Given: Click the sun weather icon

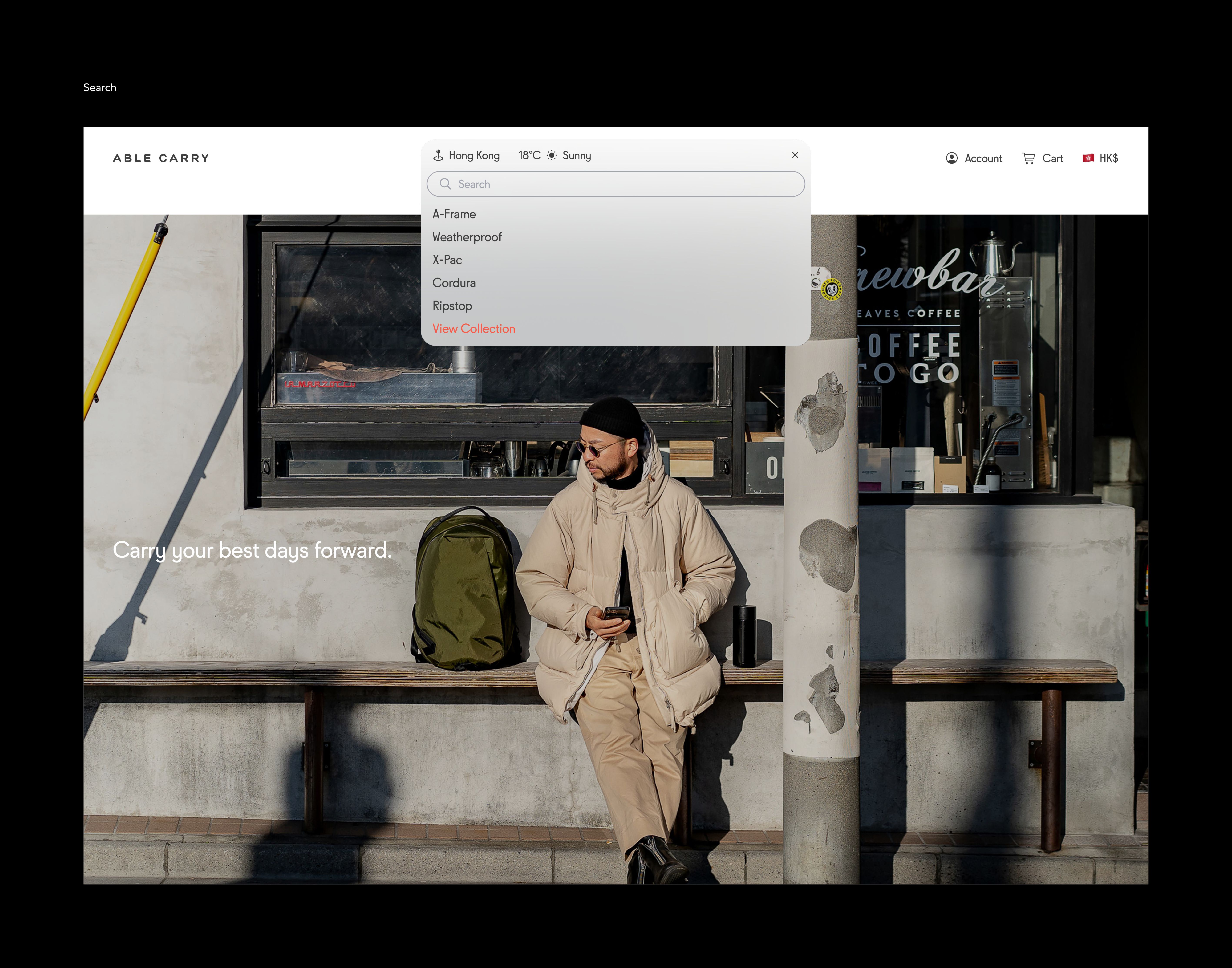Looking at the screenshot, I should pos(552,155).
